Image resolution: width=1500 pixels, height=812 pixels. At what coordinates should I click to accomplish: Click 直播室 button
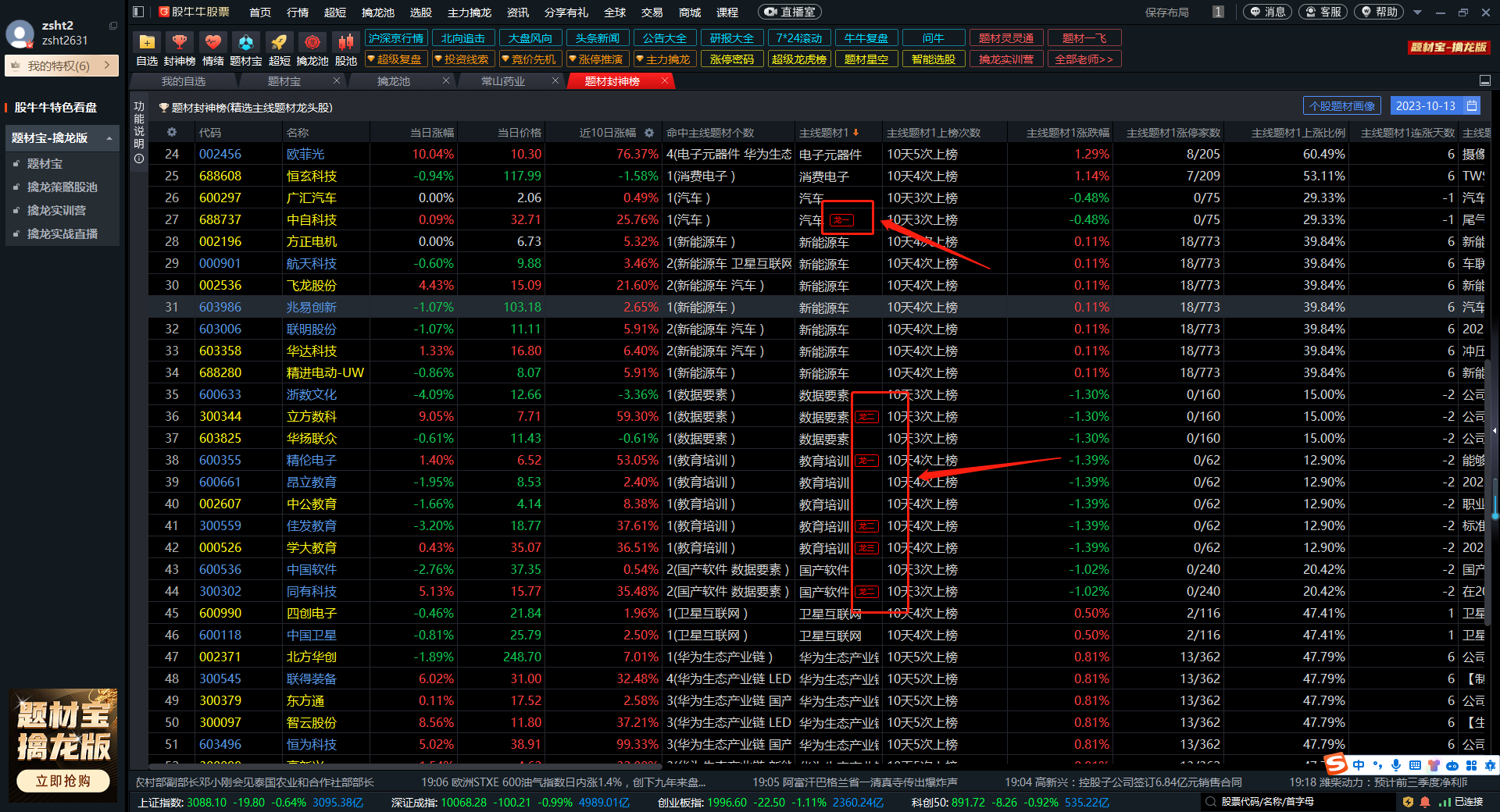[790, 12]
